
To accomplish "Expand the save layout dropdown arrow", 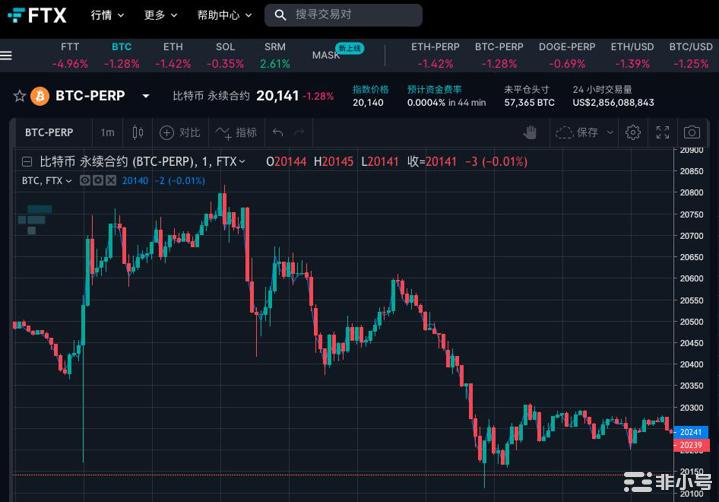I will point(610,132).
